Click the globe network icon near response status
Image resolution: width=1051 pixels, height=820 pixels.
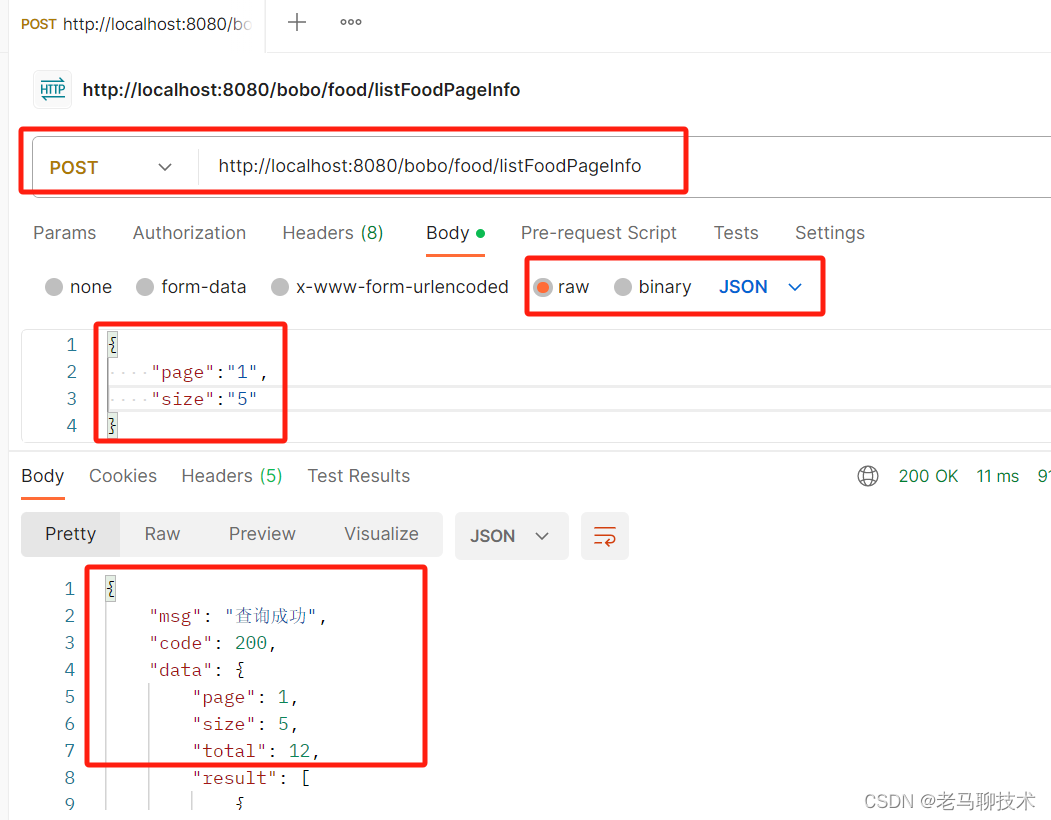(x=867, y=476)
